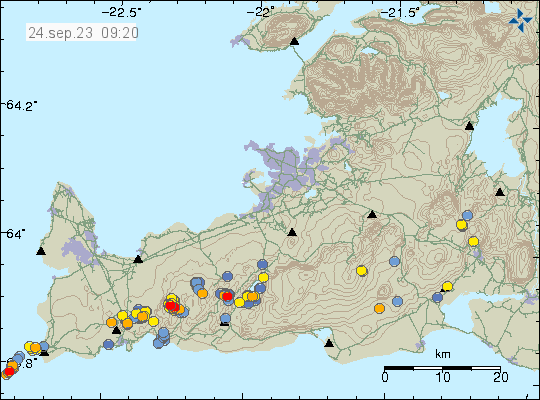
Task: Click the -22° longitude label
Action: coord(261,13)
